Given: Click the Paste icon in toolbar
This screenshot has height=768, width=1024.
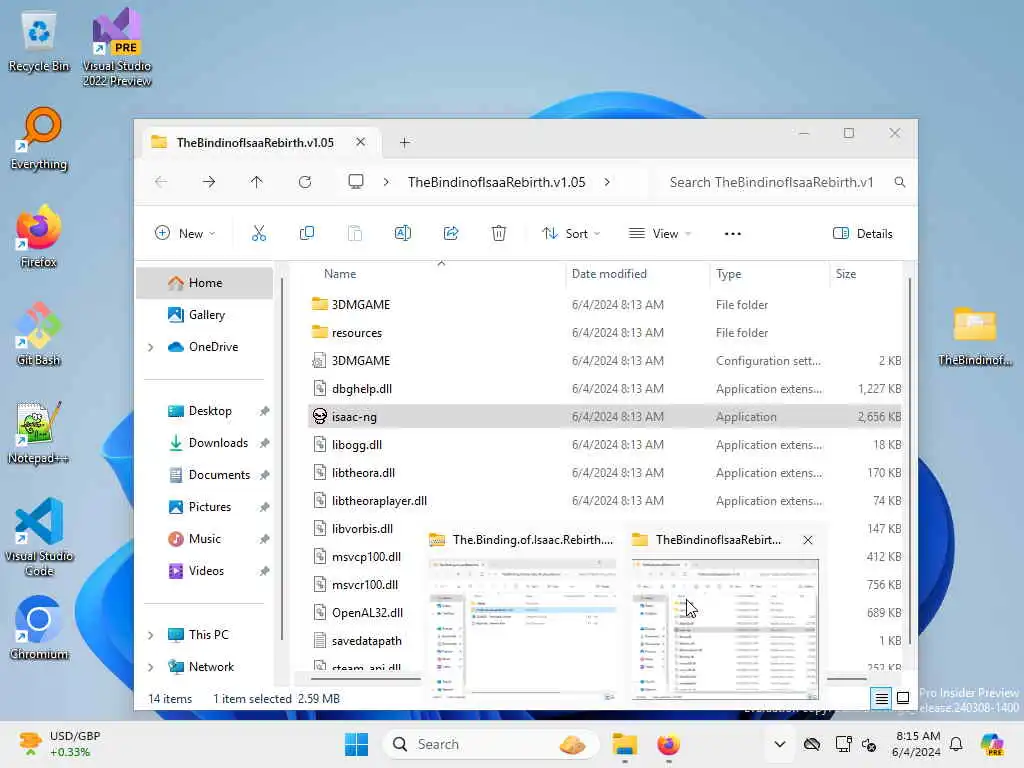Looking at the screenshot, I should (355, 233).
